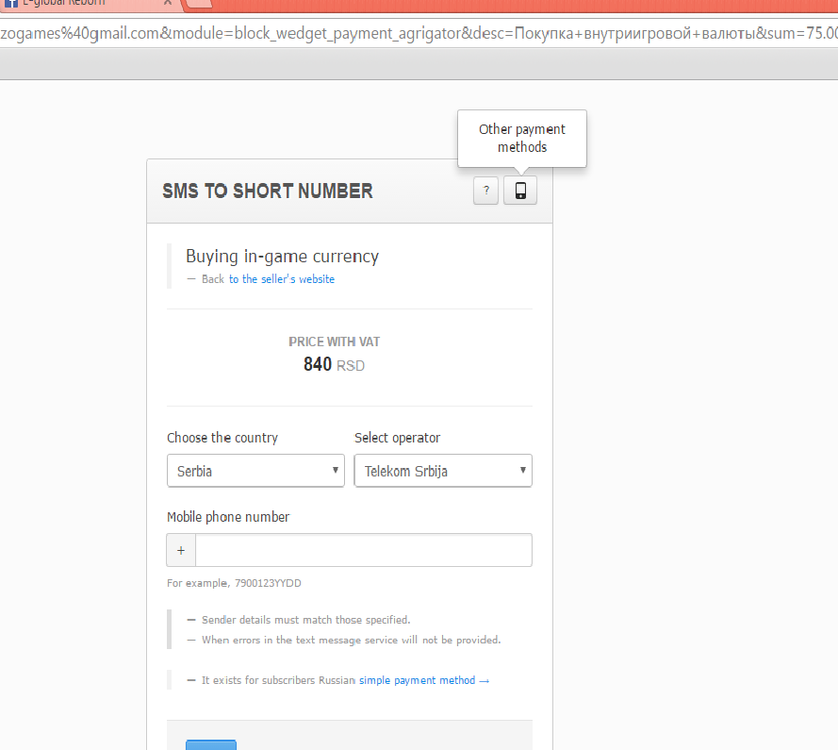Open the Serbia country dropdown
838x750 pixels.
click(256, 471)
